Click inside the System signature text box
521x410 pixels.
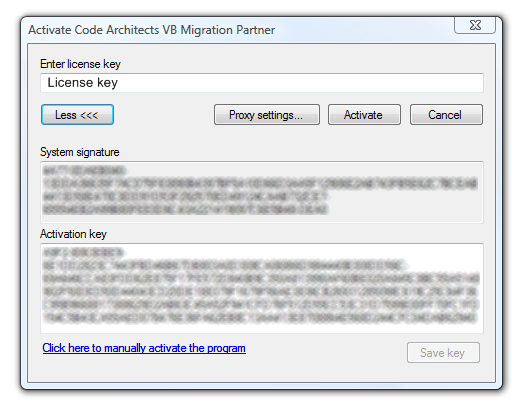[x=262, y=192]
